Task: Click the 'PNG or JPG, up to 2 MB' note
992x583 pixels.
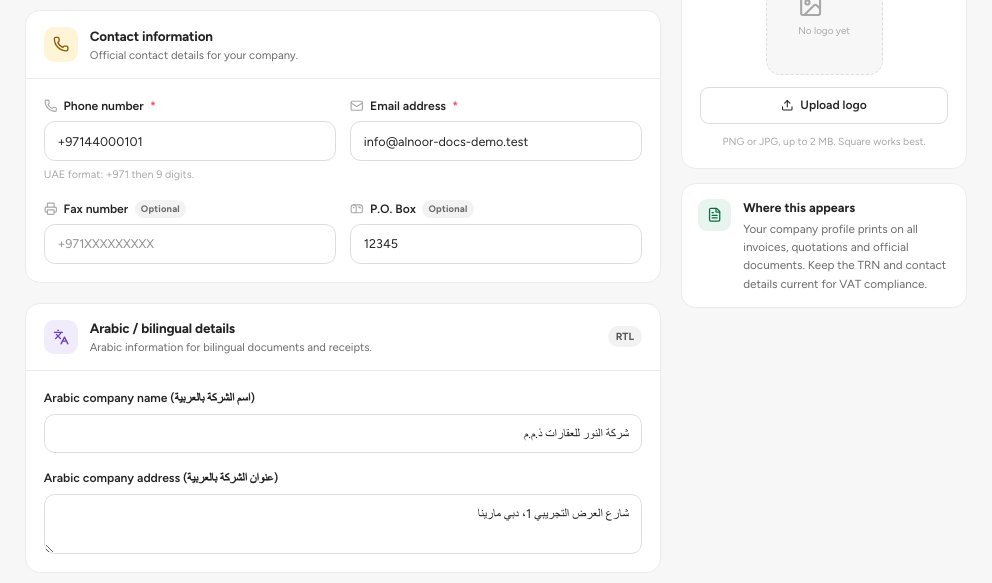Action: [824, 142]
